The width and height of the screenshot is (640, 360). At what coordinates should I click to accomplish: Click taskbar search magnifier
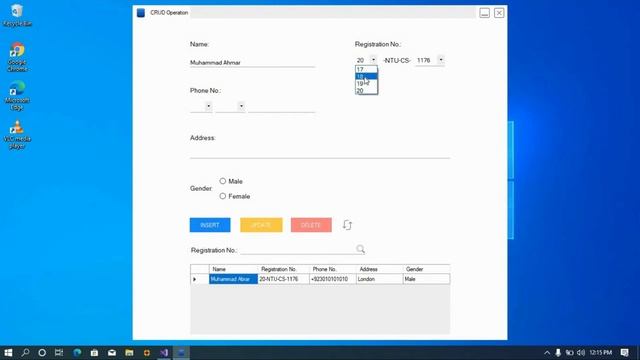[x=25, y=353]
